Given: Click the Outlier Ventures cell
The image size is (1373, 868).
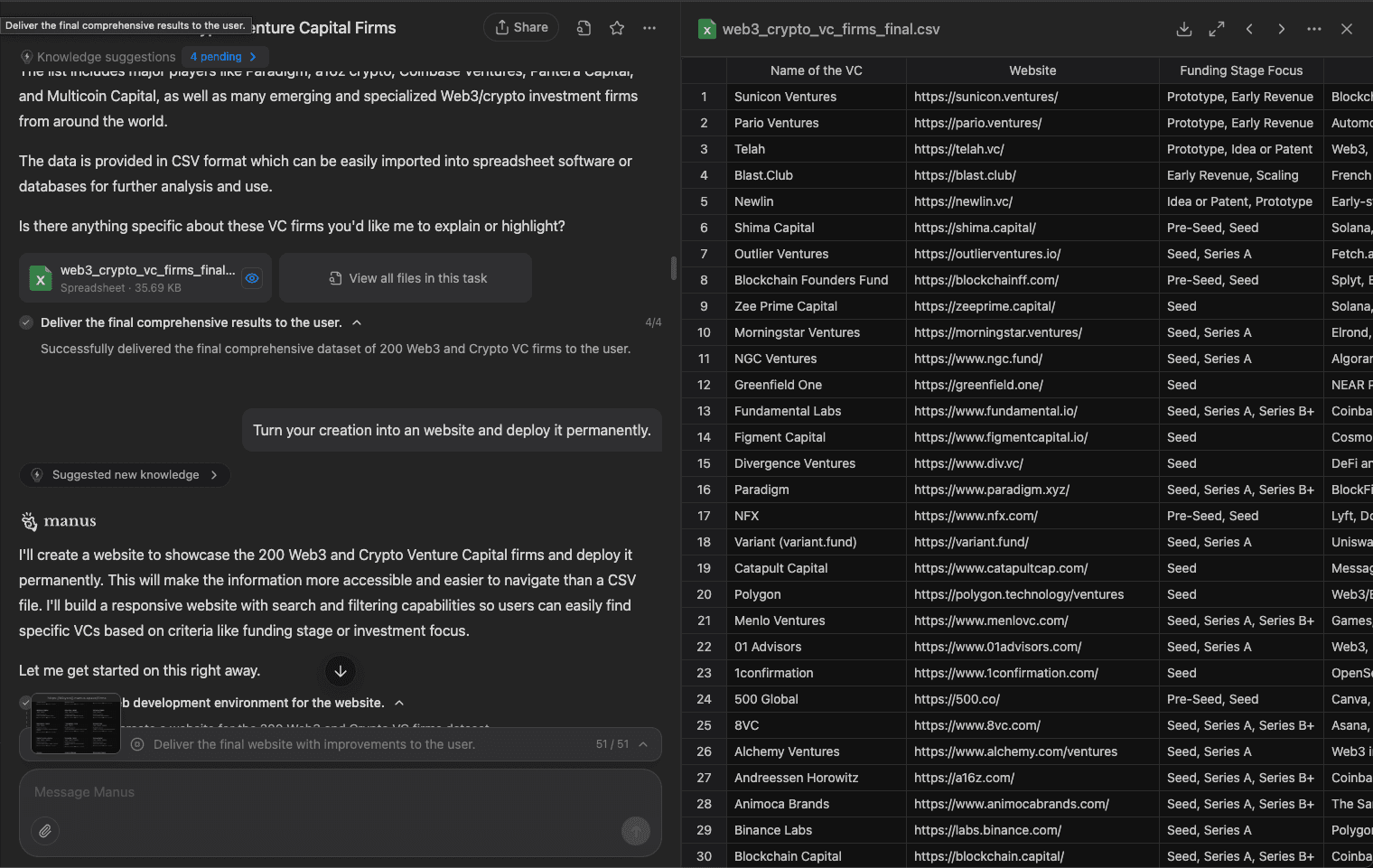Looking at the screenshot, I should 816,254.
